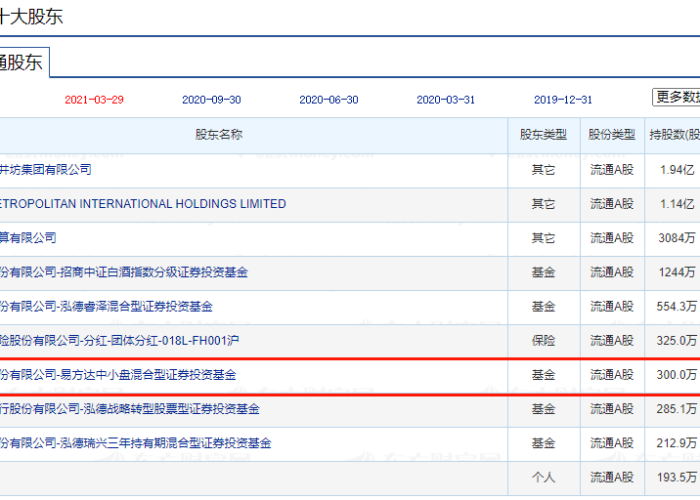Click the 股东类型 column header
The height and width of the screenshot is (500, 700).
543,135
